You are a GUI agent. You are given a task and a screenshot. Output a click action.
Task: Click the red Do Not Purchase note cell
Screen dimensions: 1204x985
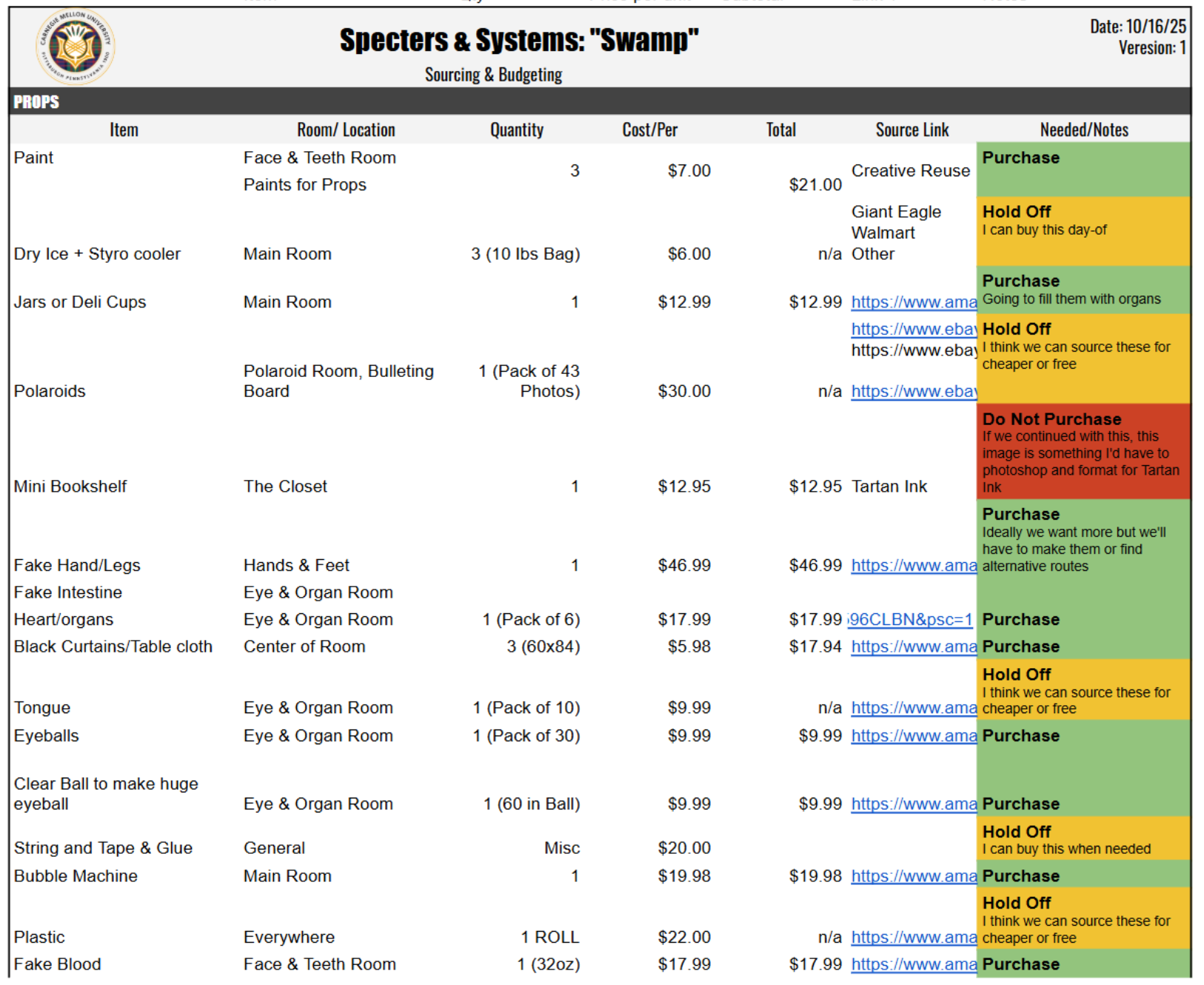click(x=1083, y=452)
